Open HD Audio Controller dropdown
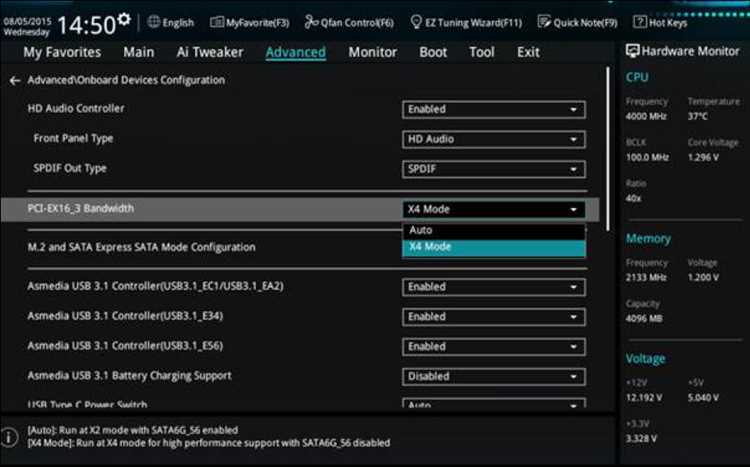This screenshot has width=750, height=467. pos(494,110)
